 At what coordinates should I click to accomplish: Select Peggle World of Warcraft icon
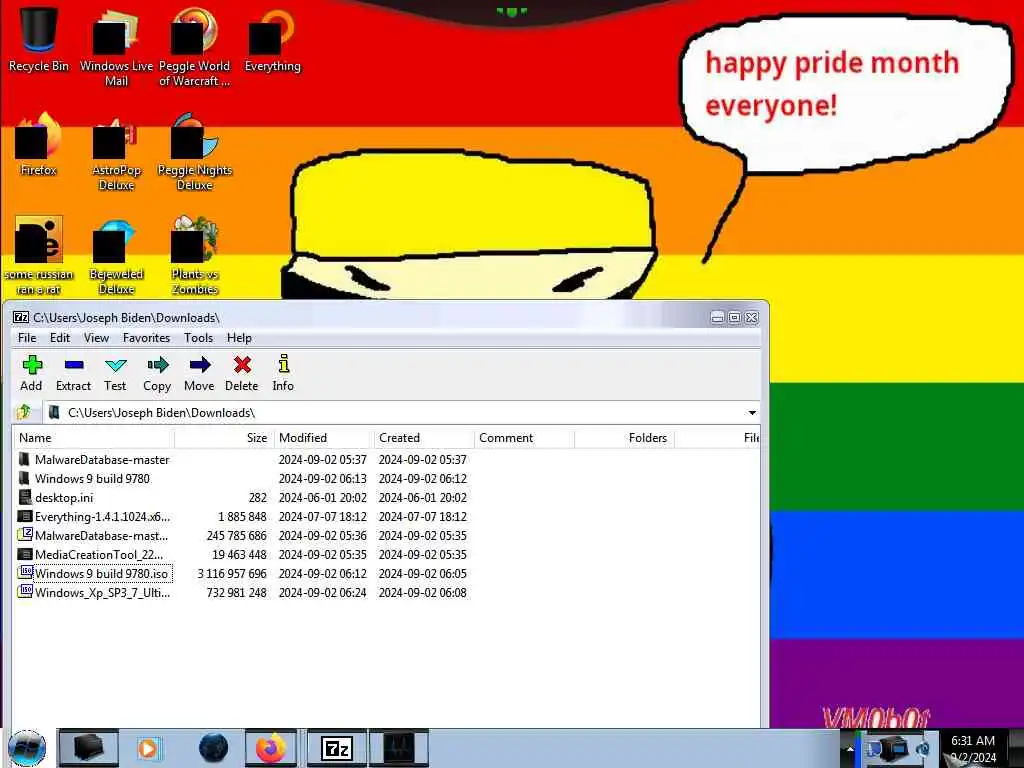[x=194, y=47]
